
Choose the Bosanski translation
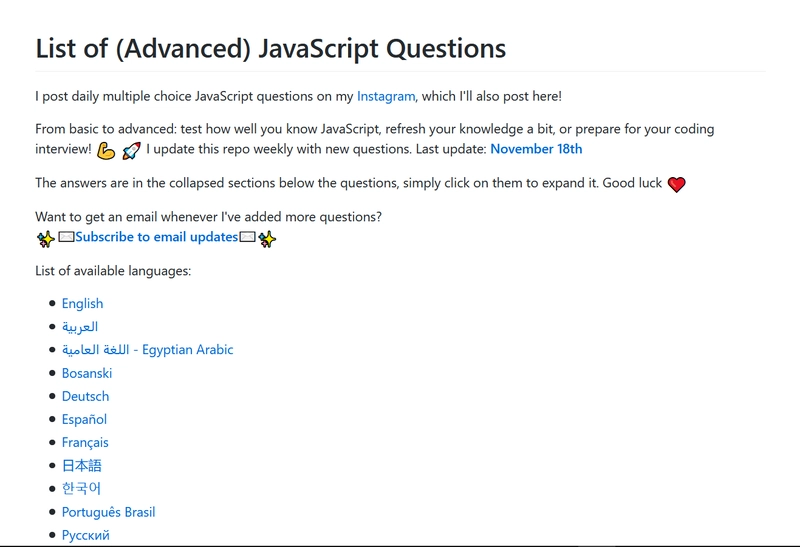pyautogui.click(x=87, y=373)
